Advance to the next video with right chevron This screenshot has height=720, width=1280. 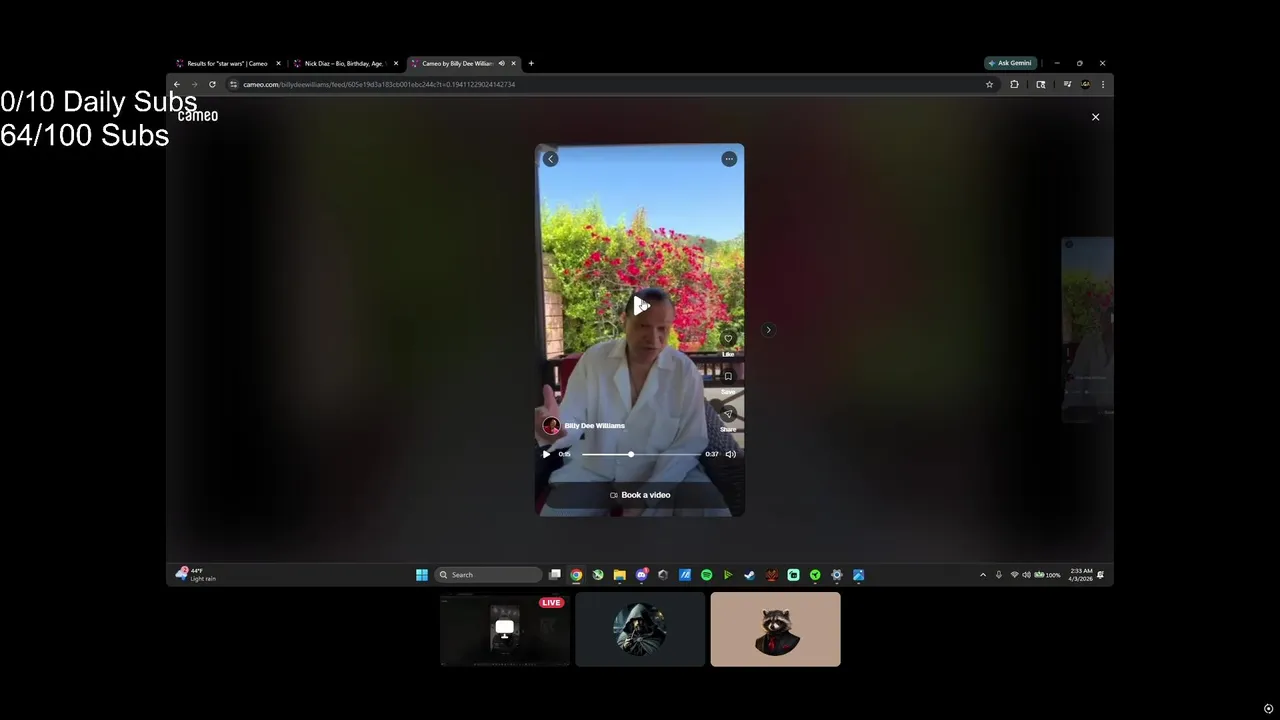coord(768,330)
